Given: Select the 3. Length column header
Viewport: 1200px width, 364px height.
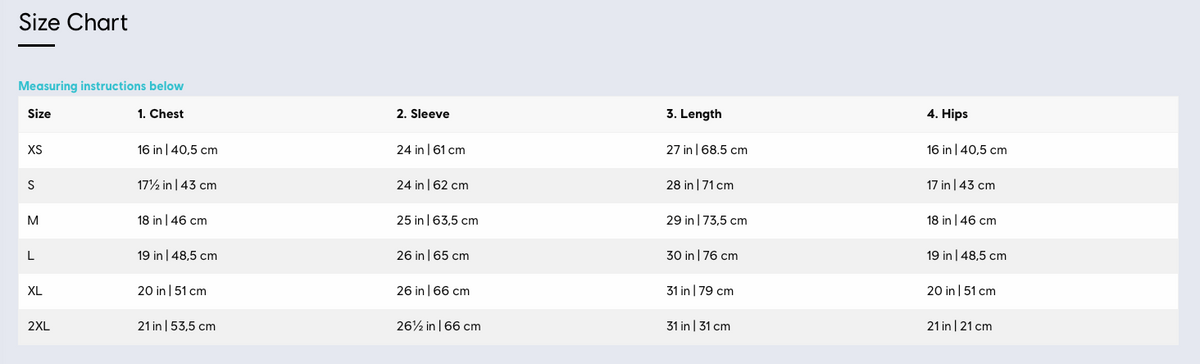Looking at the screenshot, I should tap(694, 114).
